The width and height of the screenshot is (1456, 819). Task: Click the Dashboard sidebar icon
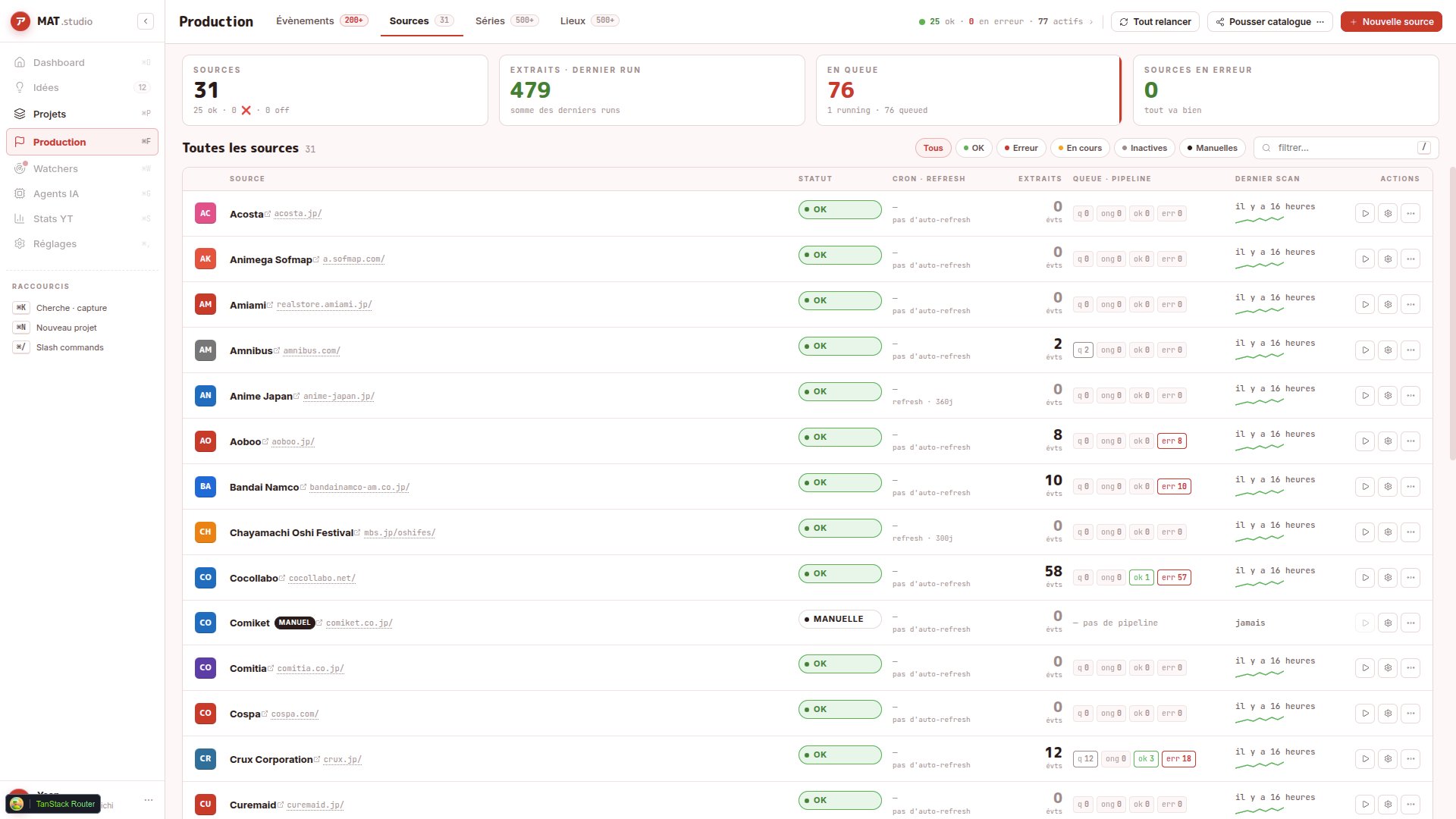click(x=20, y=62)
